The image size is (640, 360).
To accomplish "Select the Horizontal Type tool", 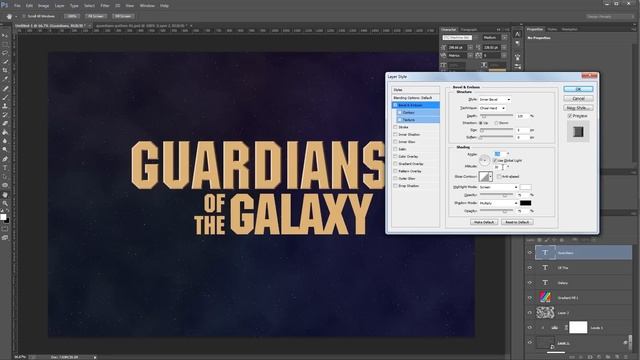I will point(5,168).
